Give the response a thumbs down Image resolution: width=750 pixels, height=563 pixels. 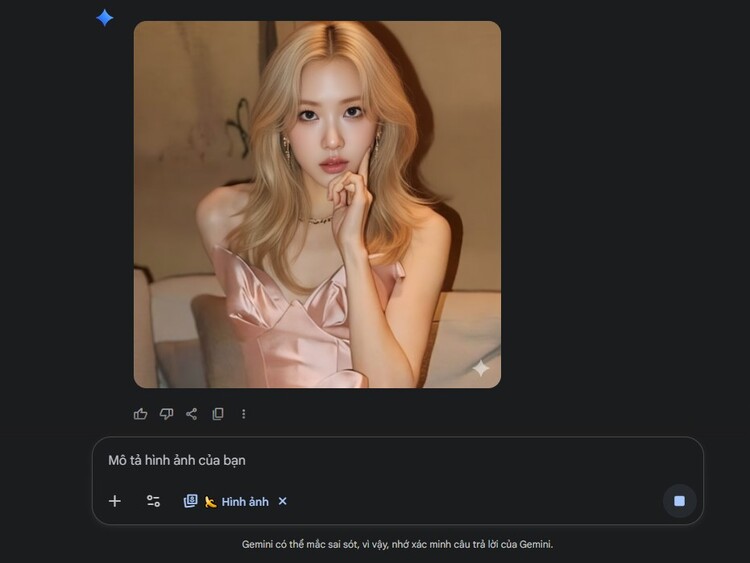166,414
